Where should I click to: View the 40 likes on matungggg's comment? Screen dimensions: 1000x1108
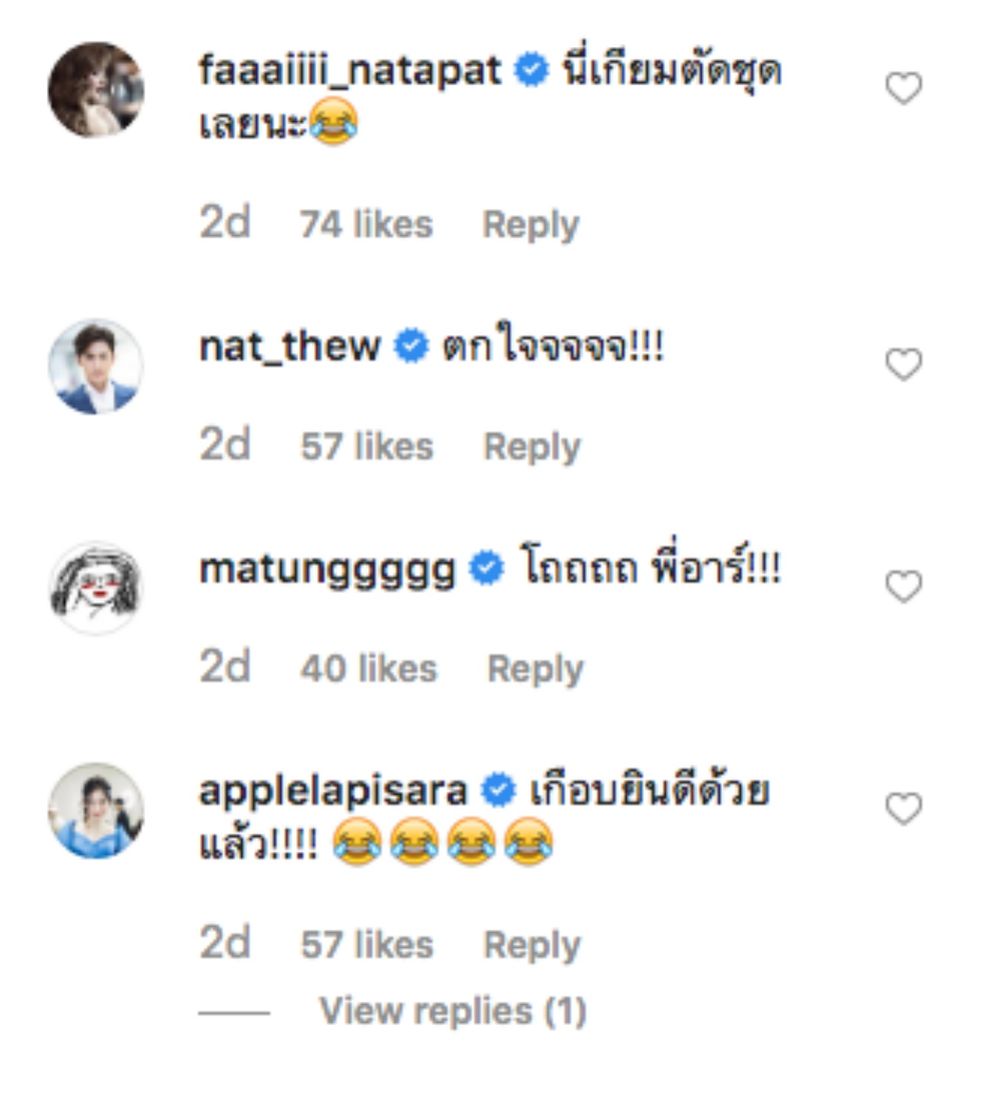coord(369,668)
